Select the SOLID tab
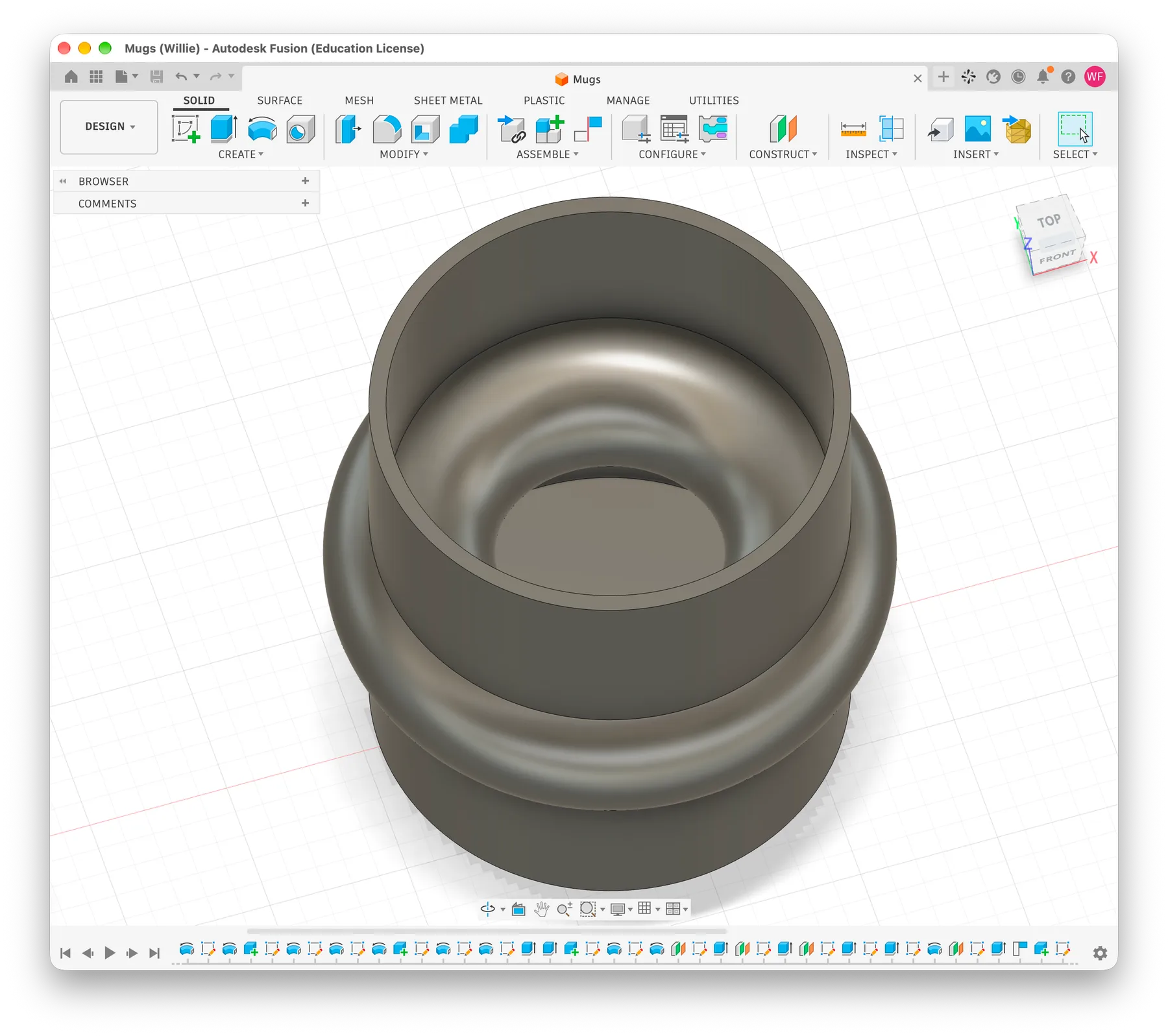This screenshot has height=1036, width=1168. (199, 101)
